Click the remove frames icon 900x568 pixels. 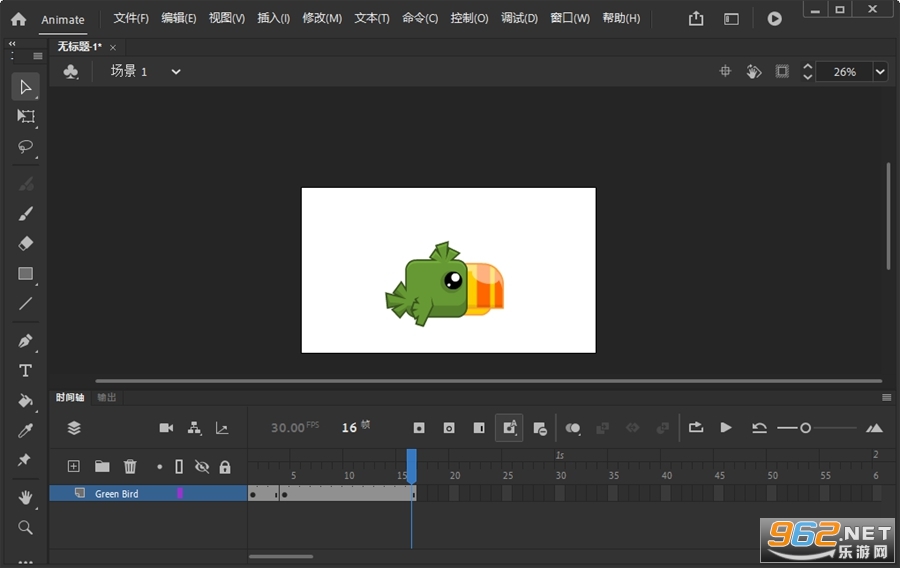click(540, 429)
